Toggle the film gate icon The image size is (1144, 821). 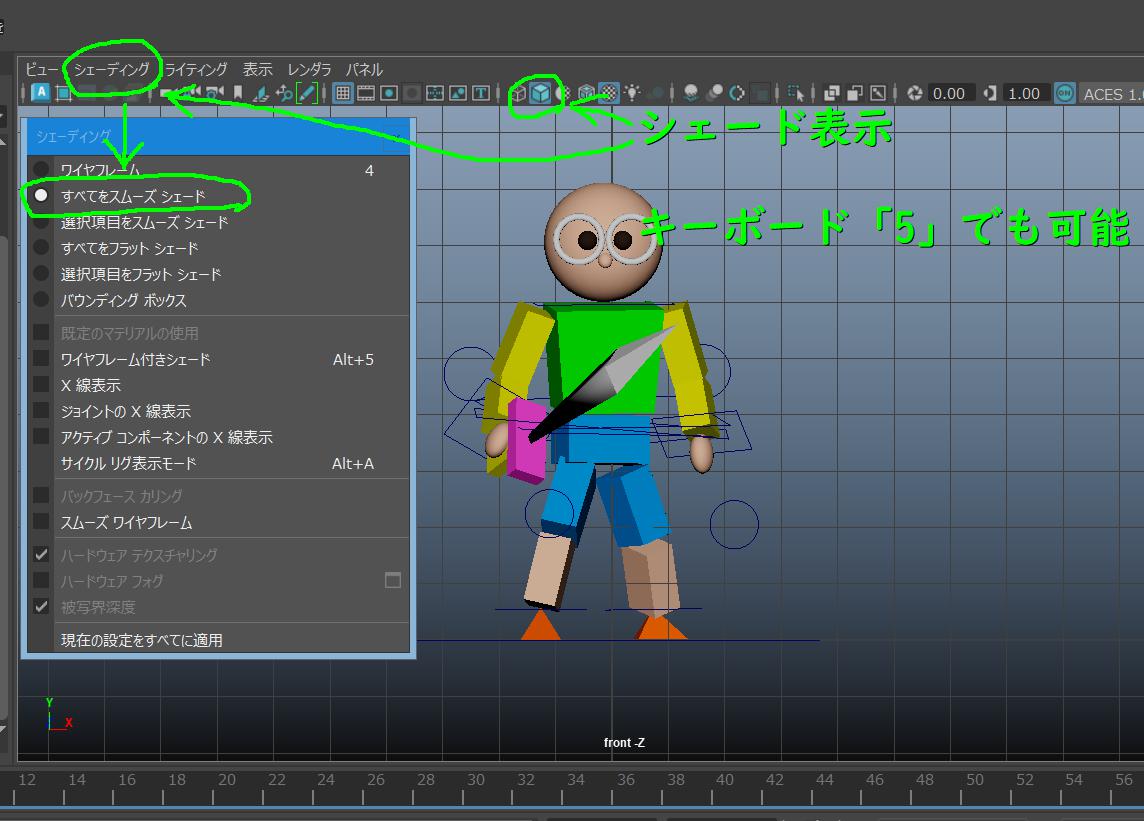point(366,93)
